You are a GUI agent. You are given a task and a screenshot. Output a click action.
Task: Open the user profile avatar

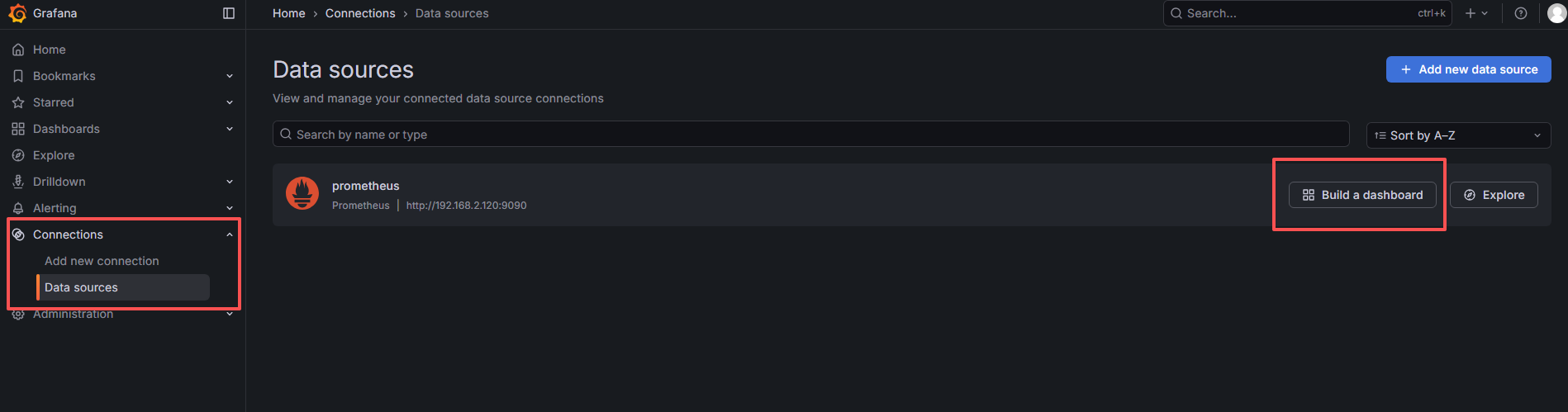click(x=1556, y=13)
